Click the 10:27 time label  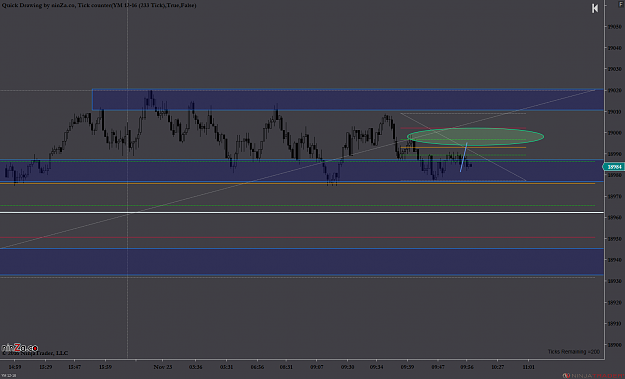click(x=497, y=367)
